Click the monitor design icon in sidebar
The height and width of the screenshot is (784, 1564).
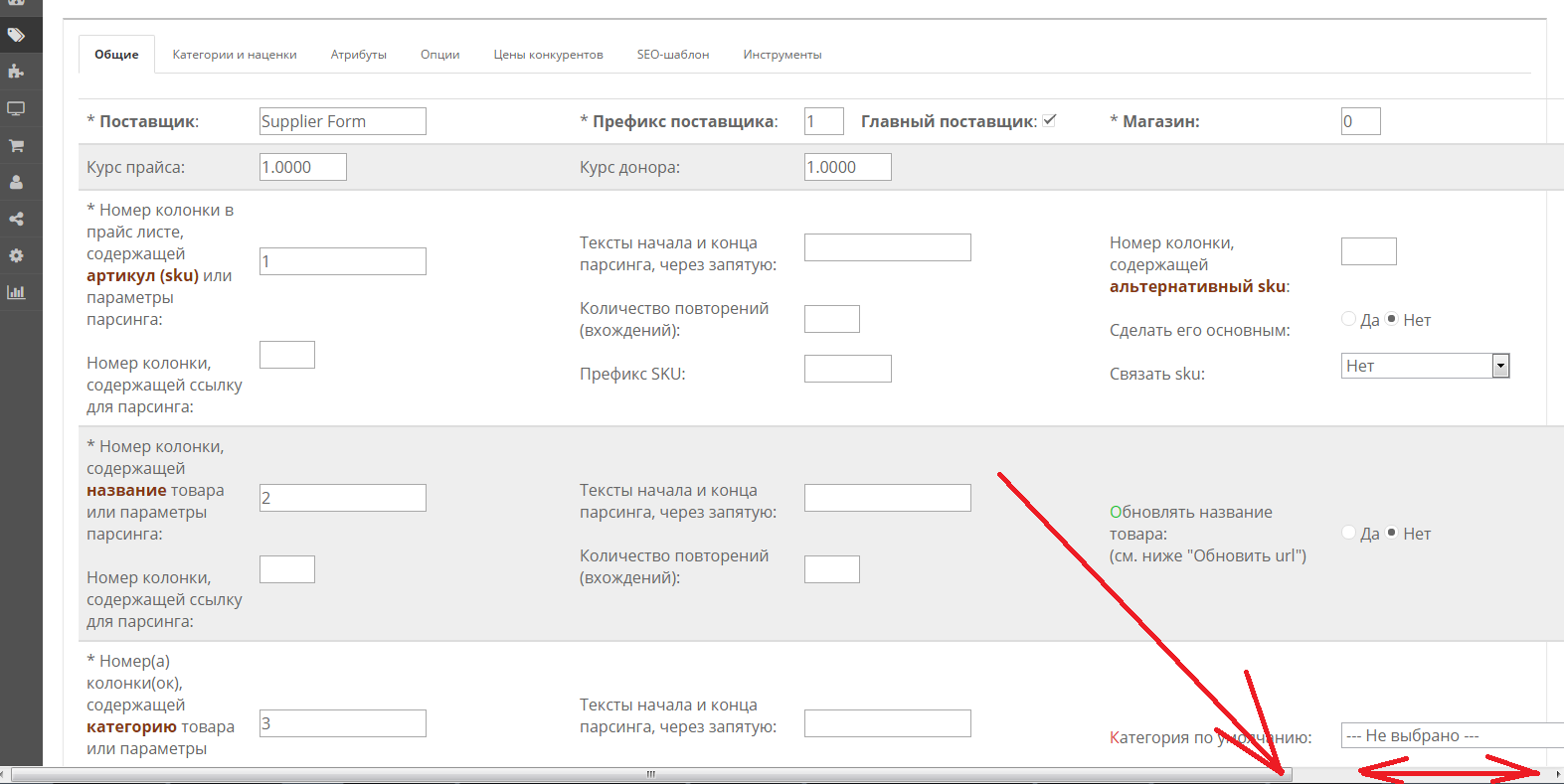point(16,108)
